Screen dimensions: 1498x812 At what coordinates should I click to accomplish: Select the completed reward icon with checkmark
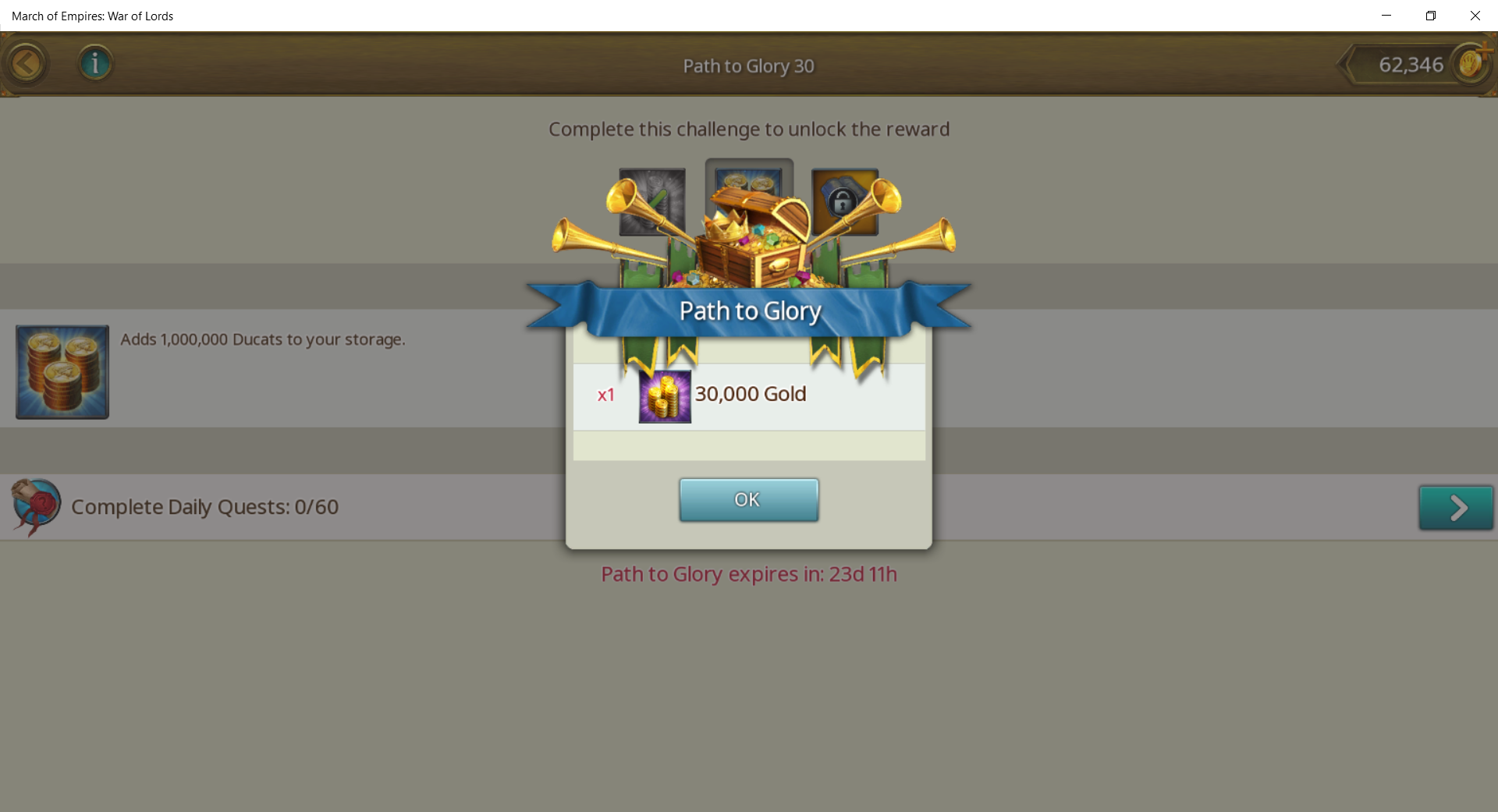tap(652, 202)
